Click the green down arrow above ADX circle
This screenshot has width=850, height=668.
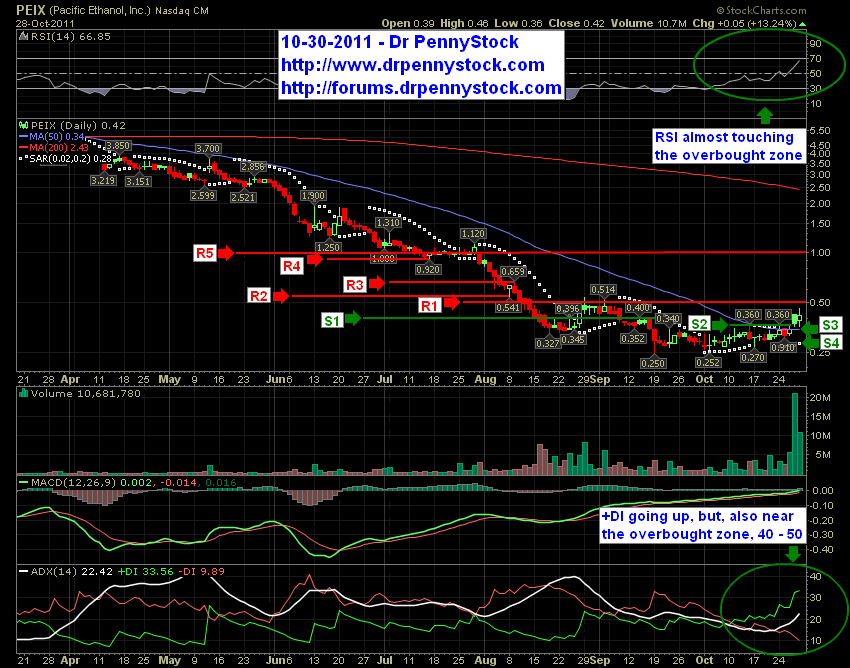[793, 554]
